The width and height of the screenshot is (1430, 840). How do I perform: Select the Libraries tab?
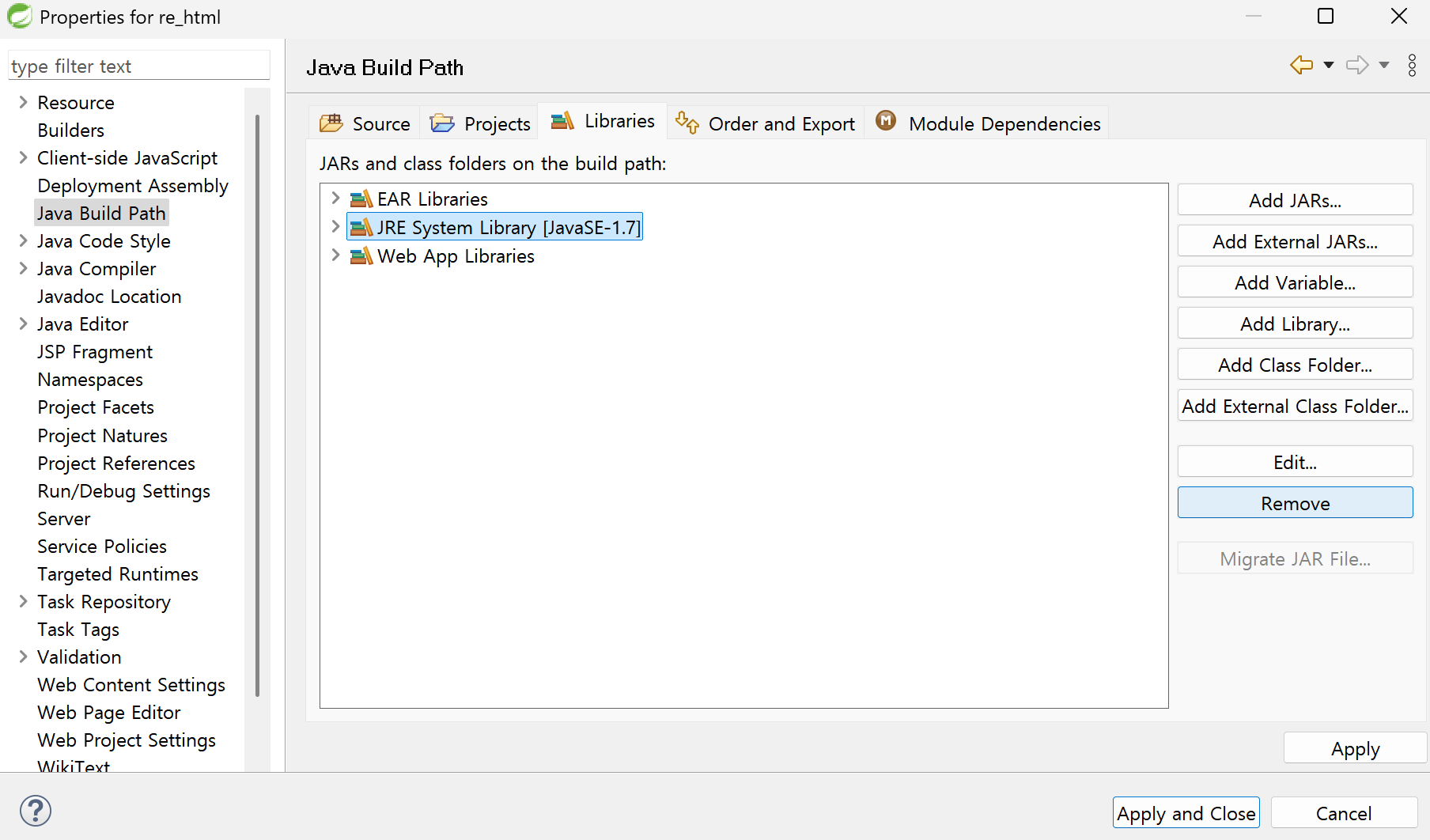coord(603,121)
